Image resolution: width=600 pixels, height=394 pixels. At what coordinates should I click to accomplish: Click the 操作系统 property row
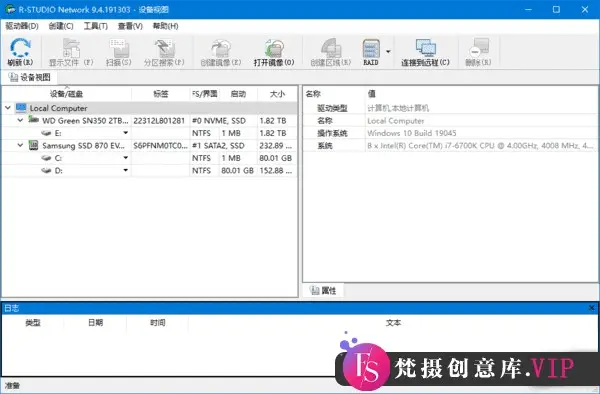coord(450,133)
